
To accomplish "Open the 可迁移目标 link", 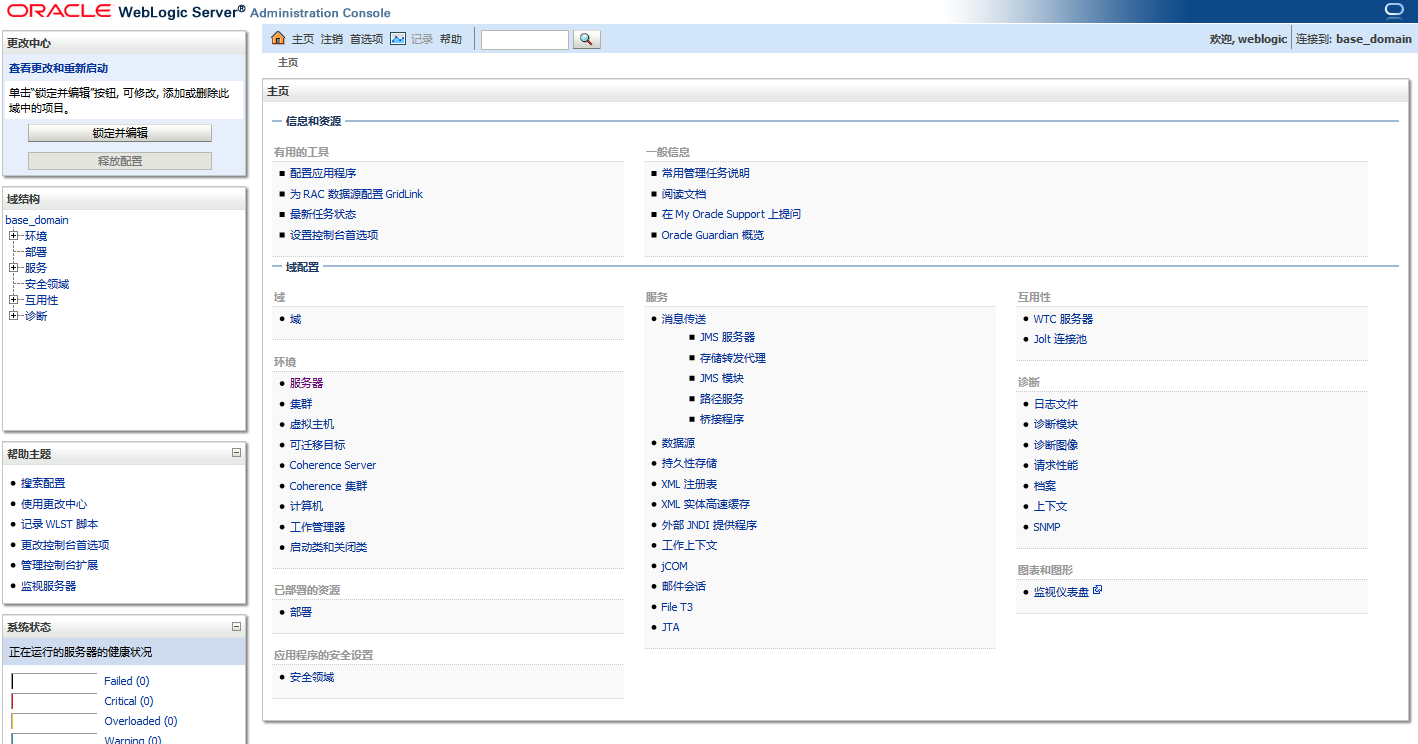I will tap(317, 445).
